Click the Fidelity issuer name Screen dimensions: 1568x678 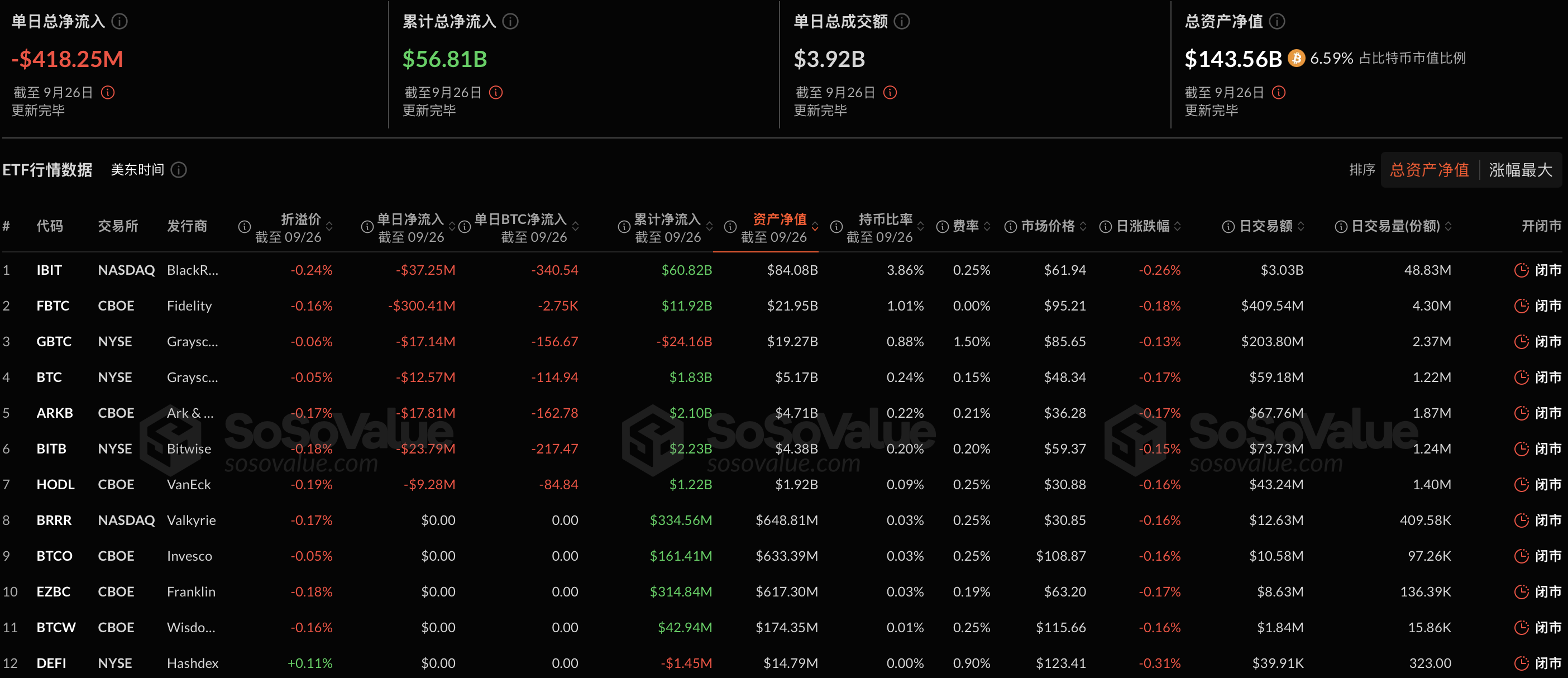point(189,305)
